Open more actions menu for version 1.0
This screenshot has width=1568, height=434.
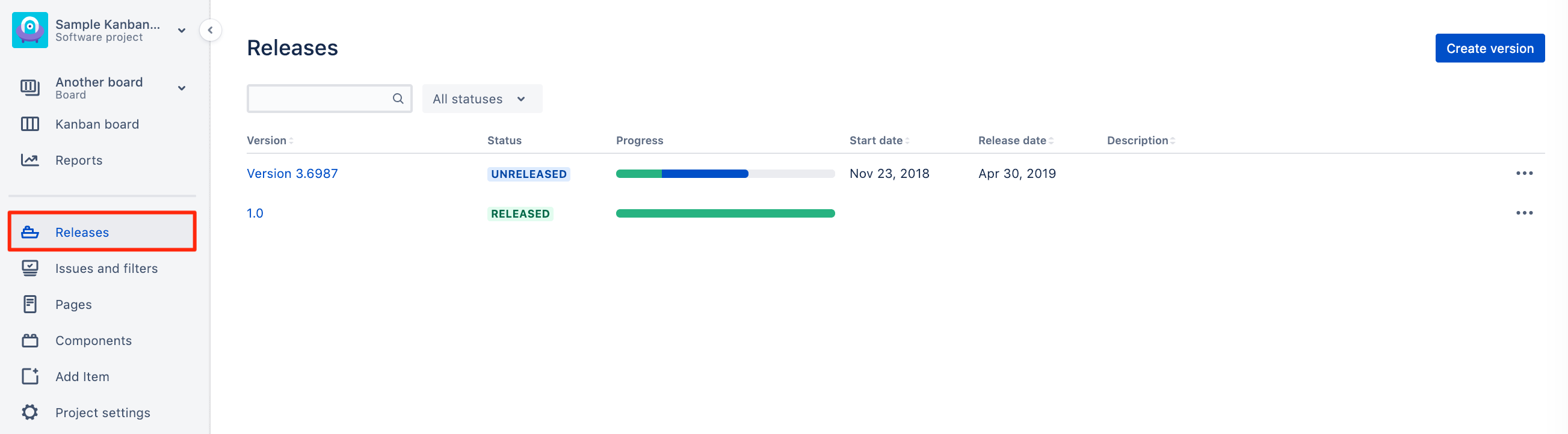(1524, 213)
